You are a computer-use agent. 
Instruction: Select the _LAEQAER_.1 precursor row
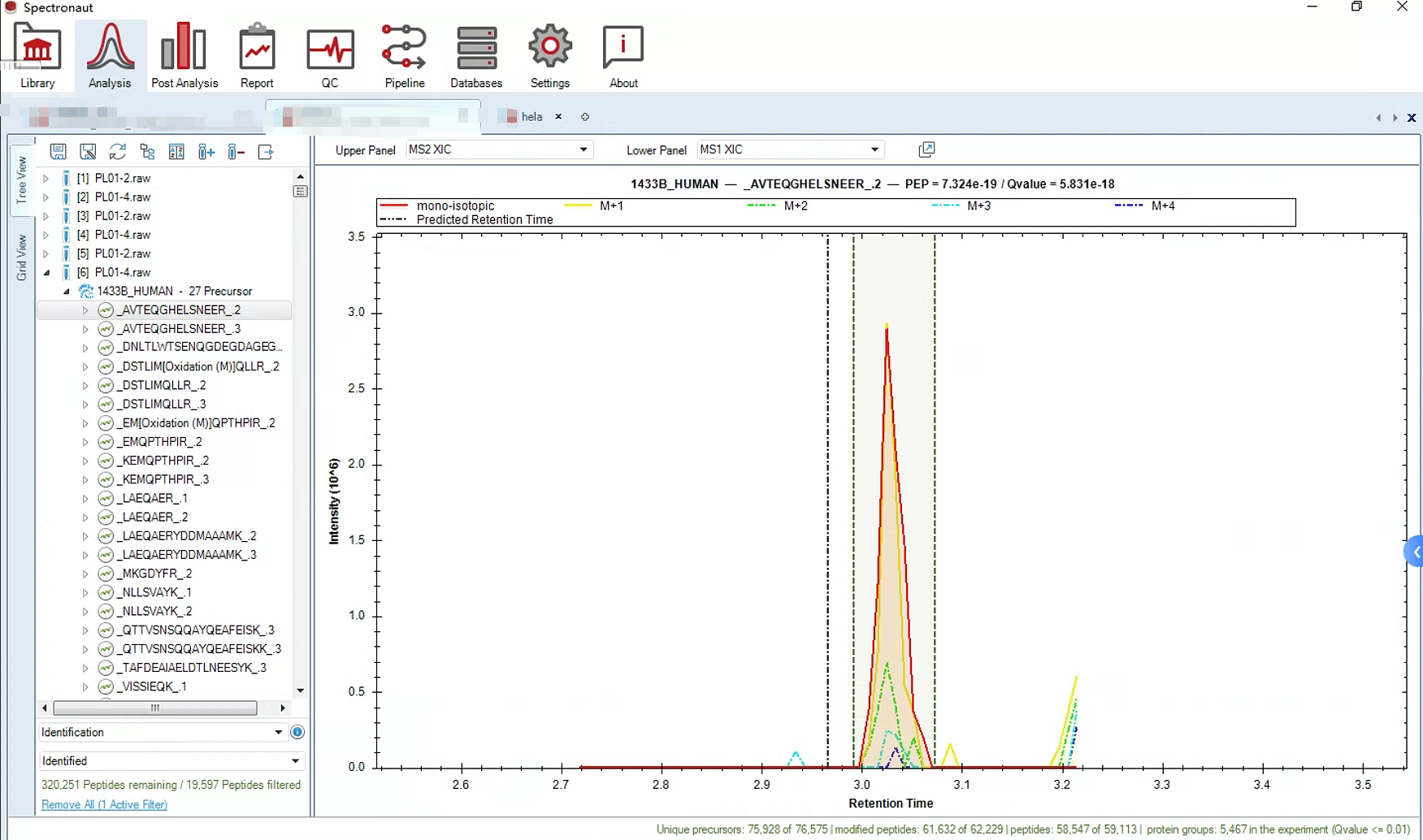coord(153,498)
